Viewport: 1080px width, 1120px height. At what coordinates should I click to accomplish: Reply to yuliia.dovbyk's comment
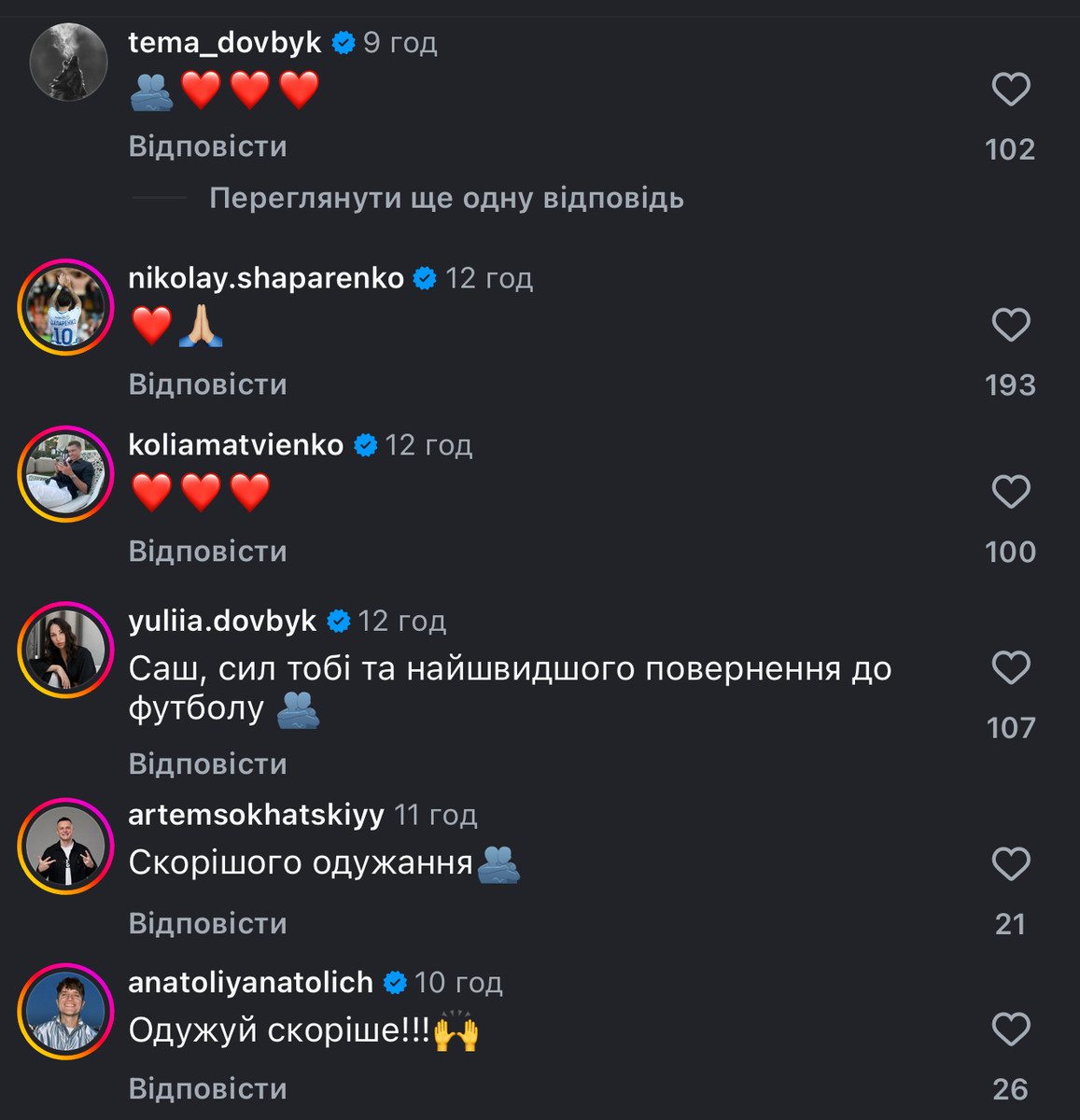tap(207, 764)
